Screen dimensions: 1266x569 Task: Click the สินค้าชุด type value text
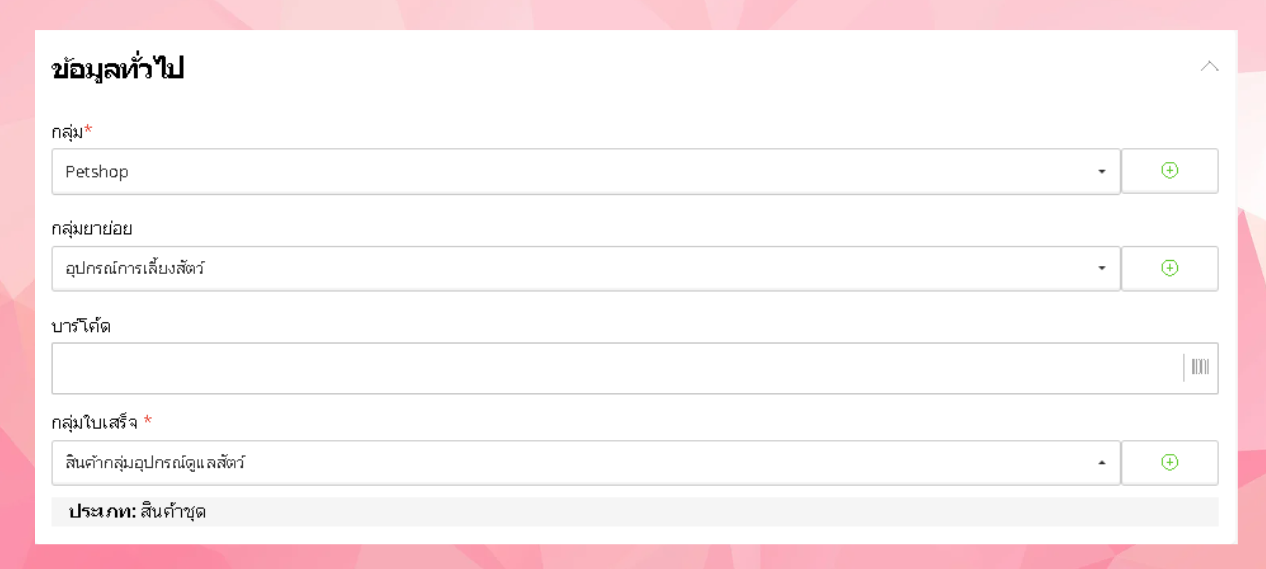(173, 512)
